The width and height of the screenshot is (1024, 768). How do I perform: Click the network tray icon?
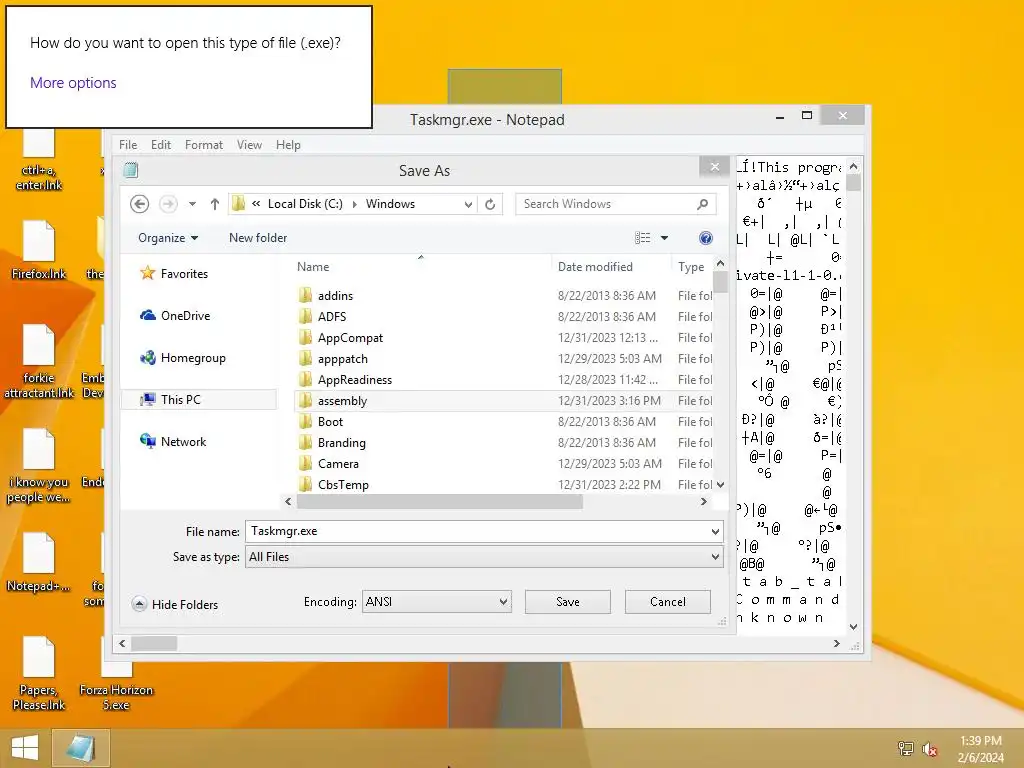906,748
